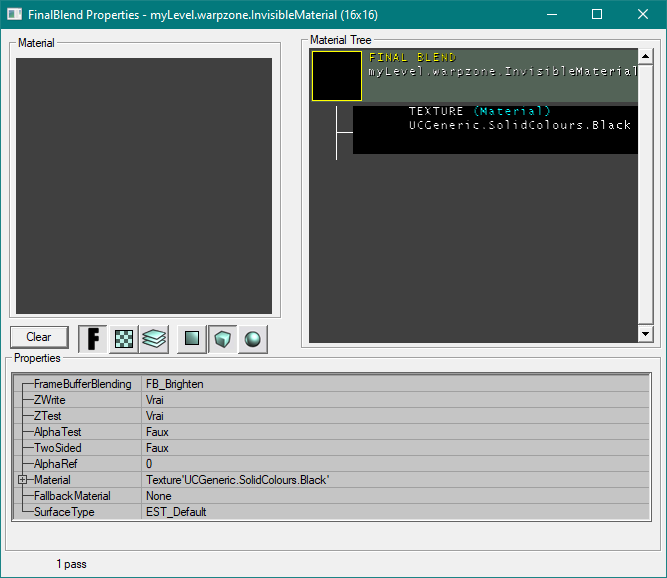
Task: Click the stacked layers icon
Action: click(153, 339)
